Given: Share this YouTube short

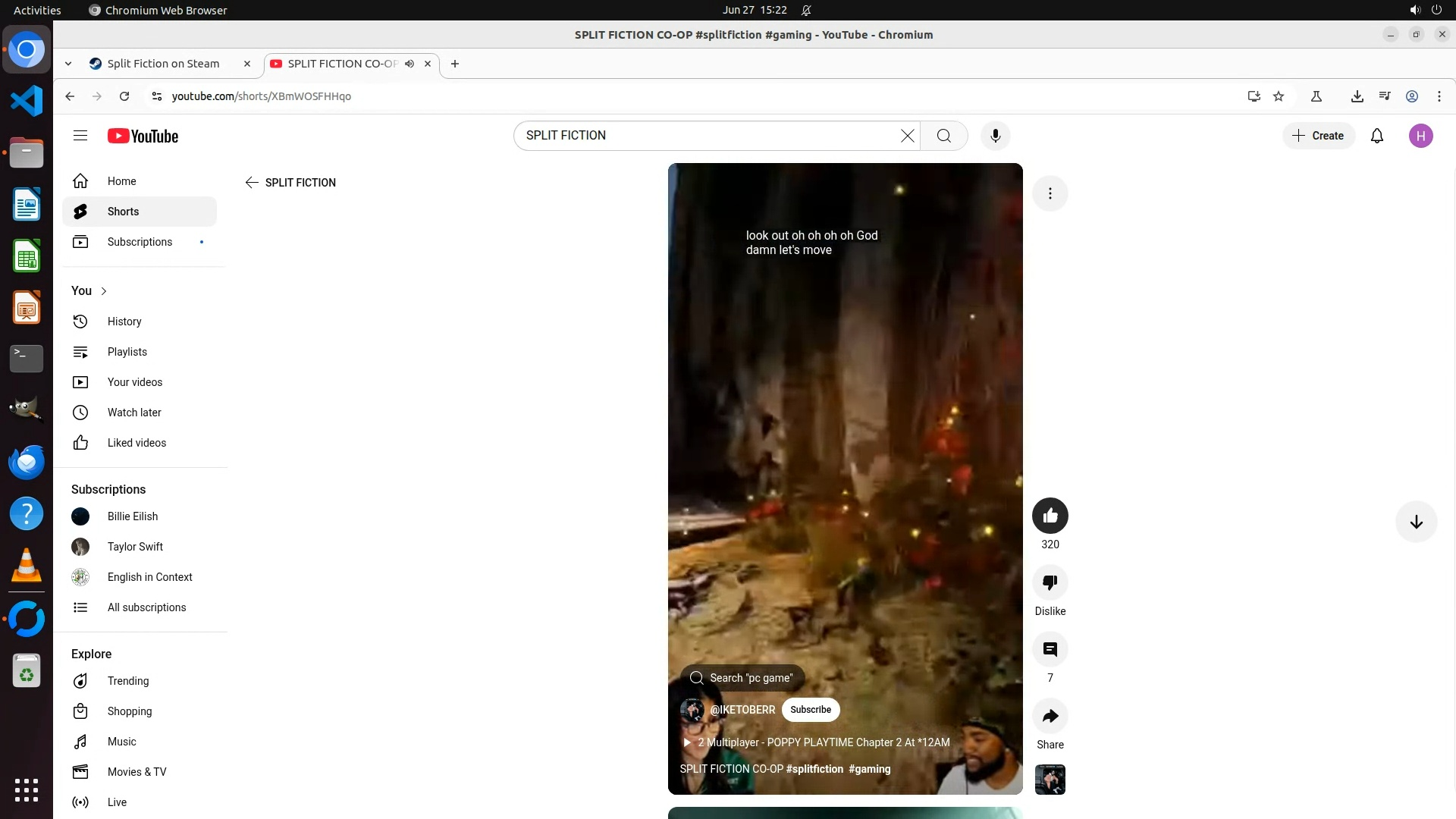Looking at the screenshot, I should coord(1050,716).
